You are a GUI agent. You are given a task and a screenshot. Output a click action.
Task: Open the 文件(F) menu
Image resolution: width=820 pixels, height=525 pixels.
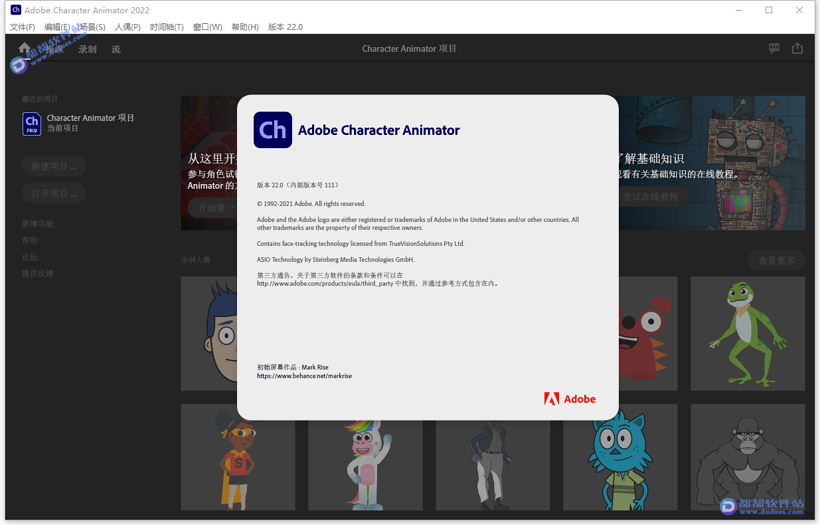click(22, 27)
